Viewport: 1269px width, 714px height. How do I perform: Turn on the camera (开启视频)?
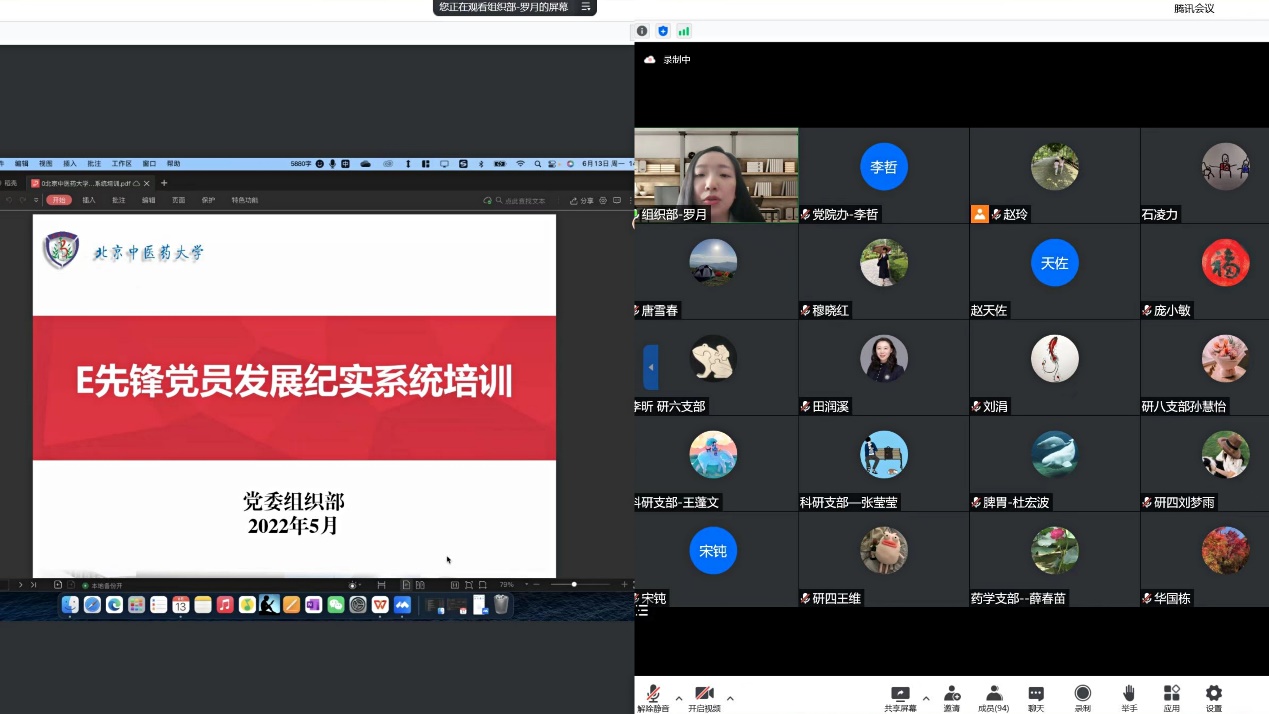click(704, 697)
